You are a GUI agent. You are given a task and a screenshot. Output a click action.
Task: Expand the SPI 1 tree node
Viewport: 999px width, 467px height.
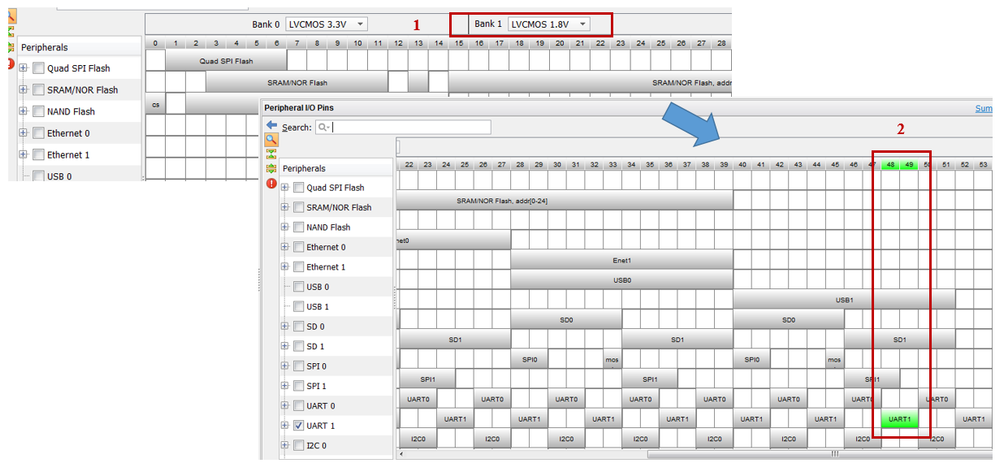[x=285, y=386]
